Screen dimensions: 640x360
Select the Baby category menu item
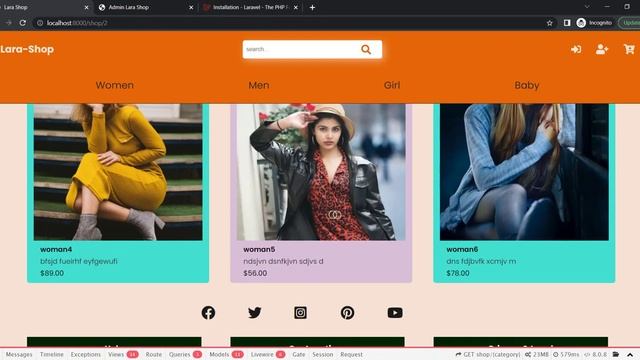pyautogui.click(x=527, y=85)
